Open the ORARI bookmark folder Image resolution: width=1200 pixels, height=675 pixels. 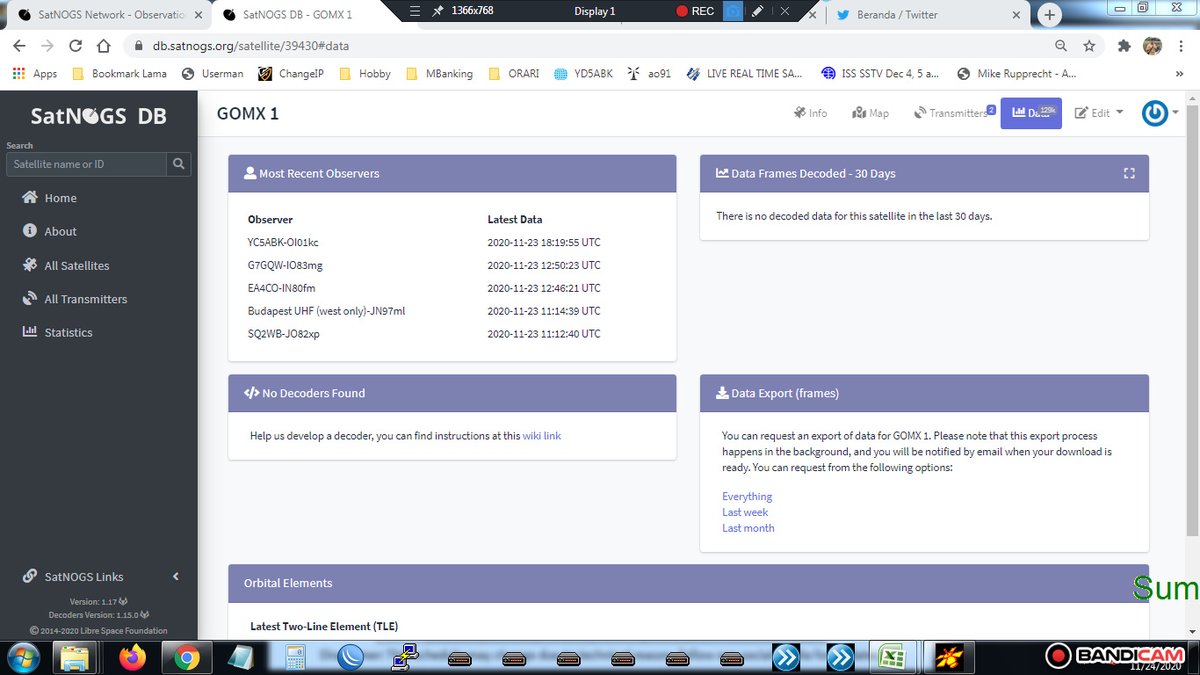(513, 74)
